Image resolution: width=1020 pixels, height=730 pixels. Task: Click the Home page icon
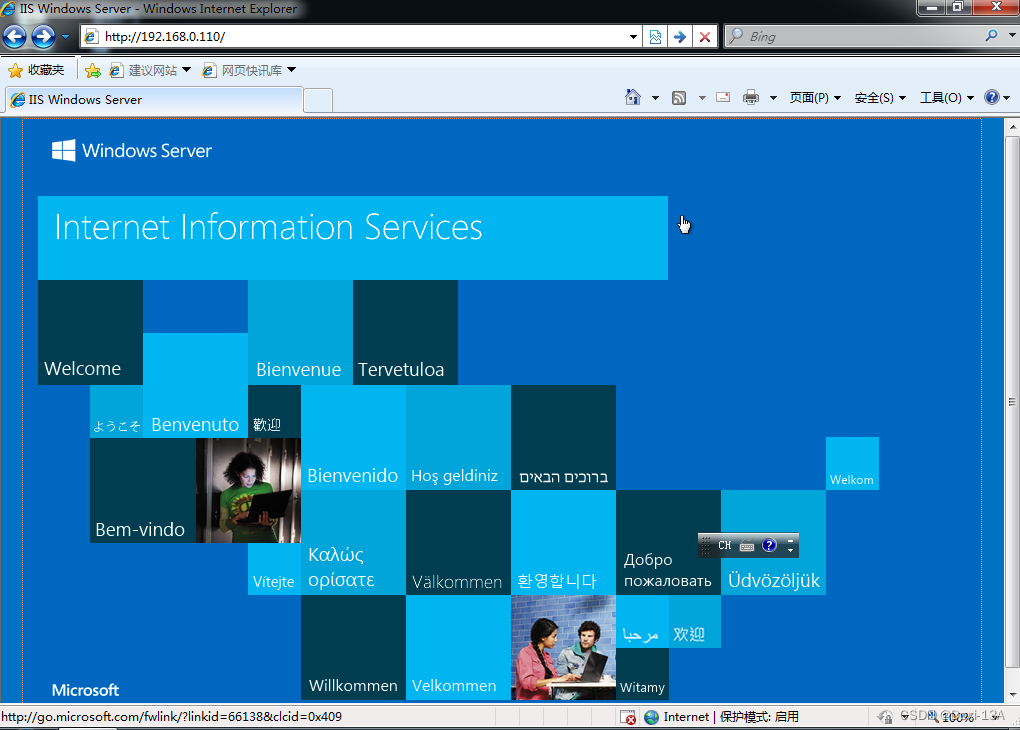(x=632, y=98)
